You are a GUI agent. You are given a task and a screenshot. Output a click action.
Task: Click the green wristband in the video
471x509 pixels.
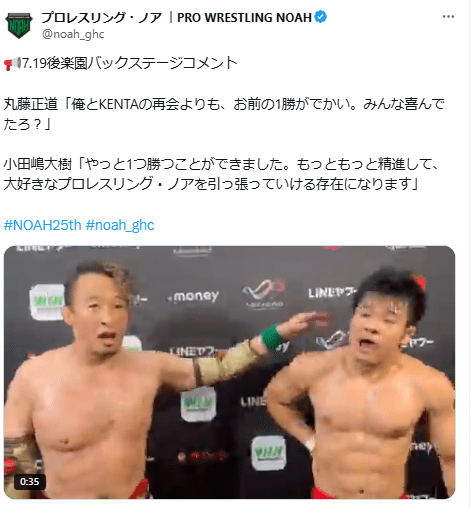[x=274, y=336]
